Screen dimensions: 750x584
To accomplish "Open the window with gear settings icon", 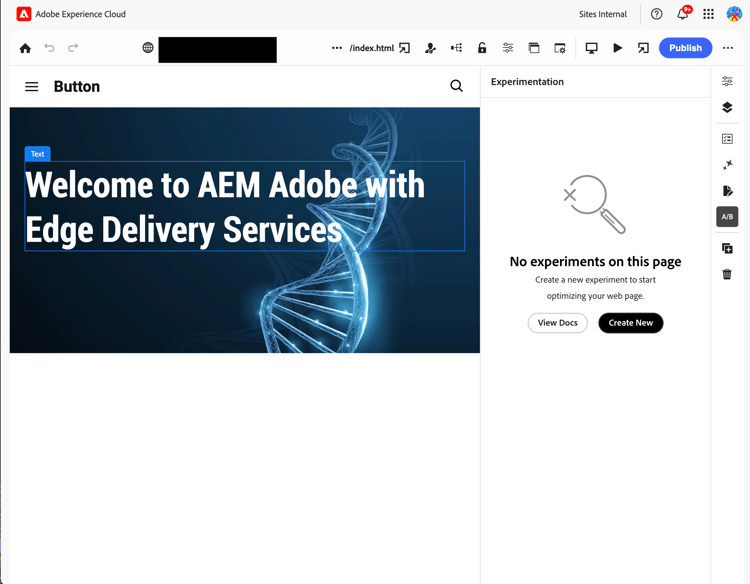I will (x=560, y=48).
